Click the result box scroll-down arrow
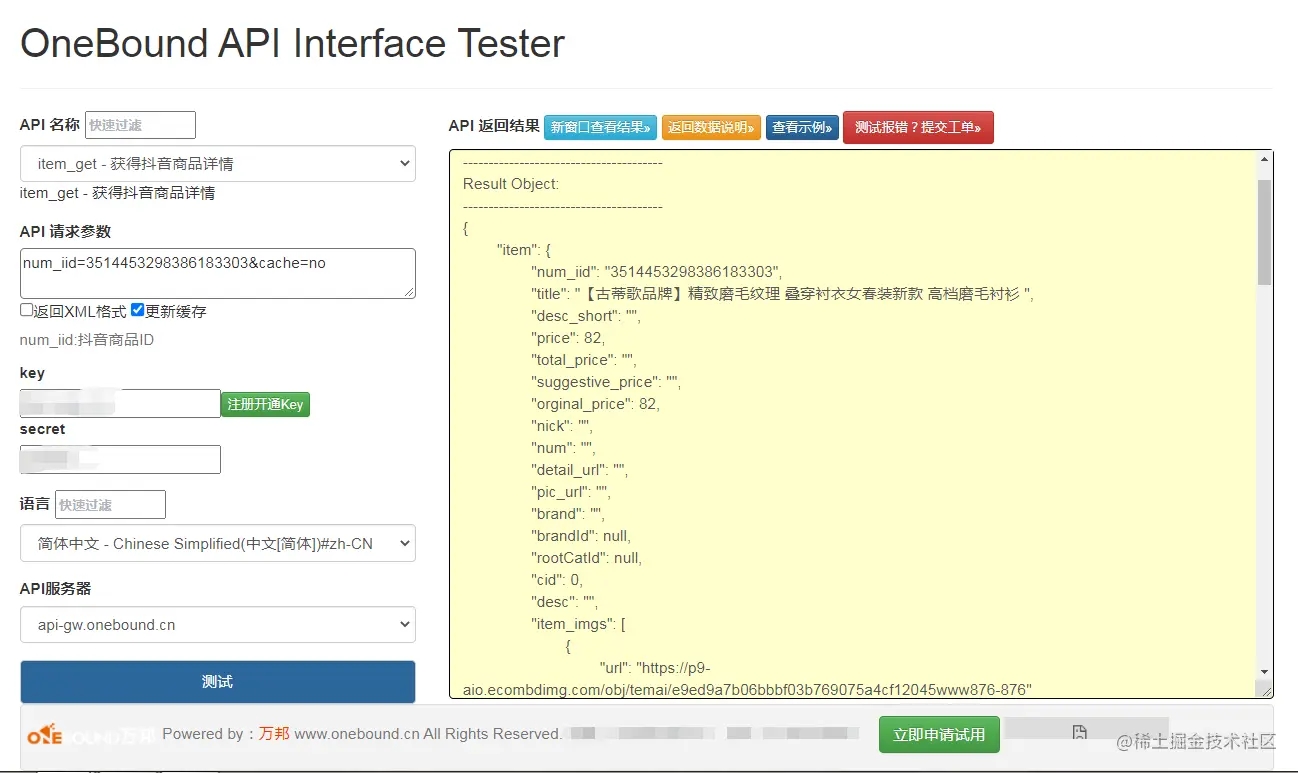The width and height of the screenshot is (1298, 773). [x=1265, y=671]
